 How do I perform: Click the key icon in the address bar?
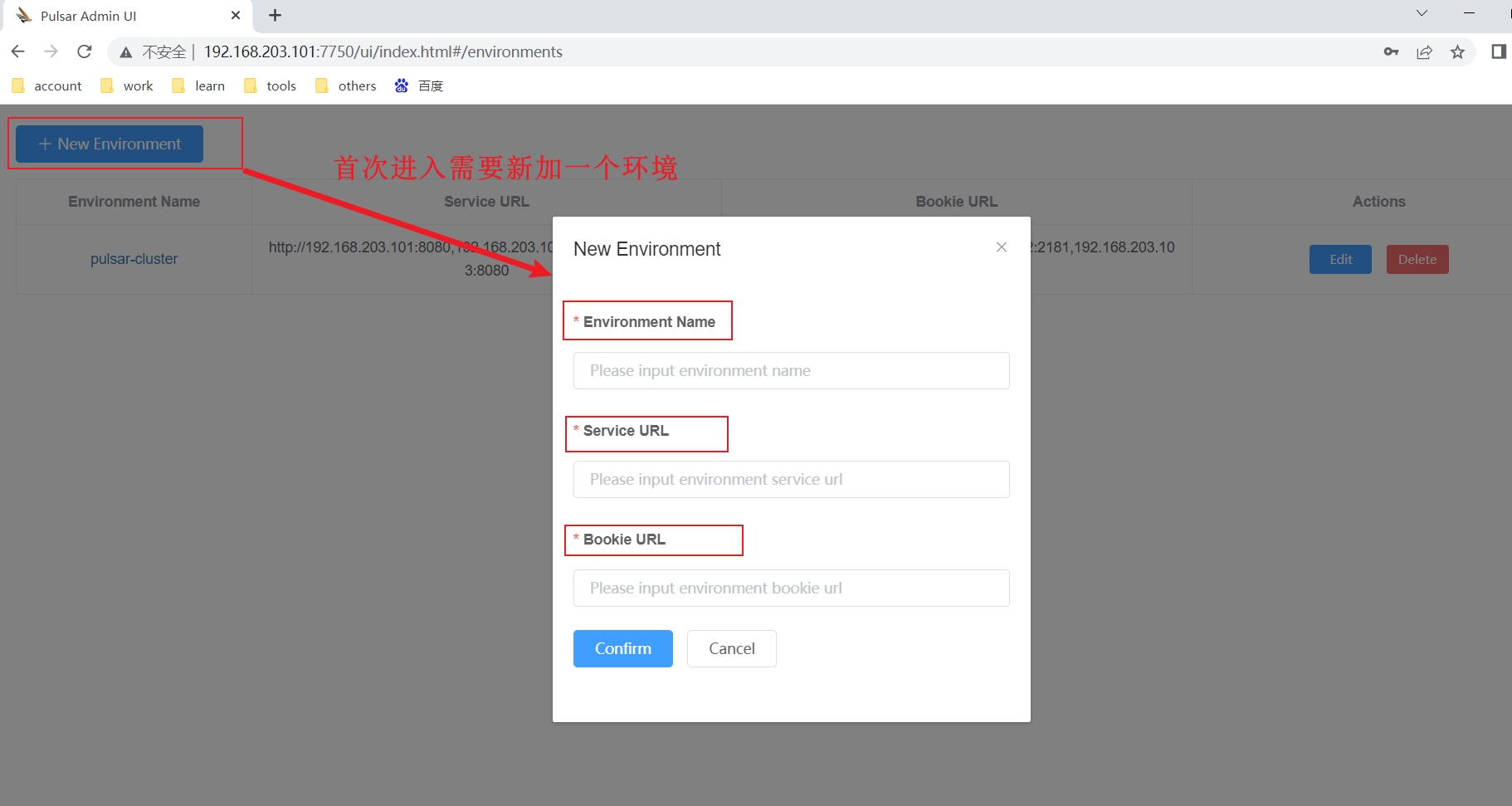[x=1392, y=51]
